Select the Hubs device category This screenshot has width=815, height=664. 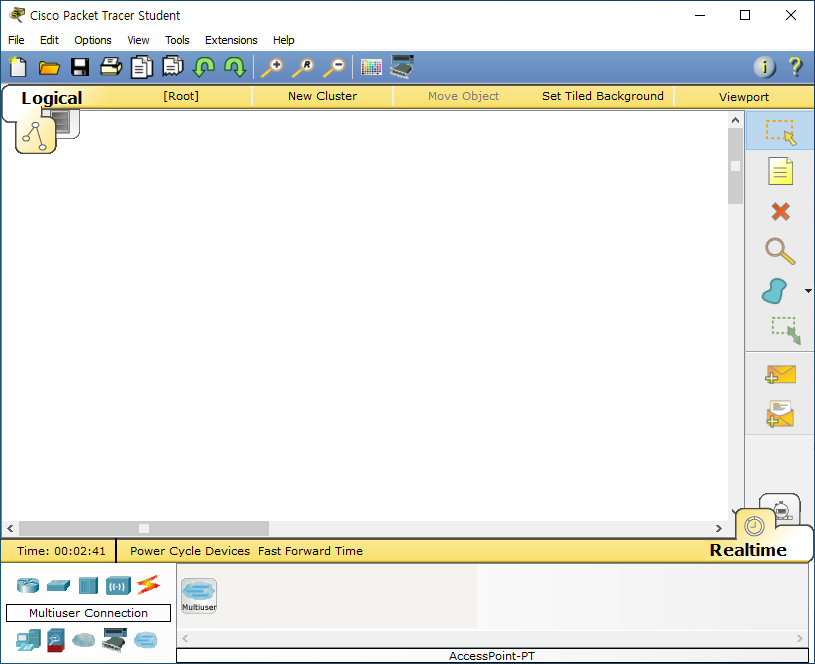click(x=88, y=585)
